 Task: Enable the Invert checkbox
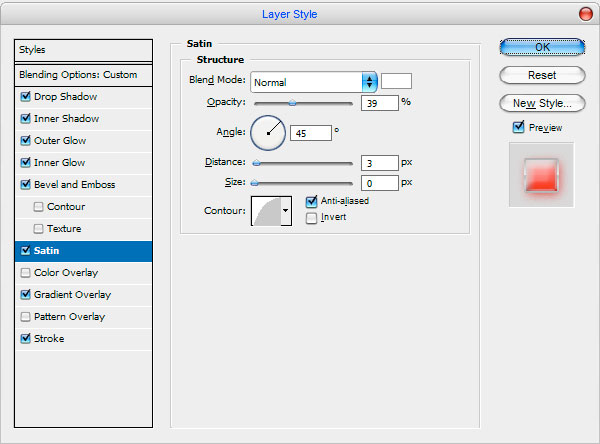coord(311,217)
